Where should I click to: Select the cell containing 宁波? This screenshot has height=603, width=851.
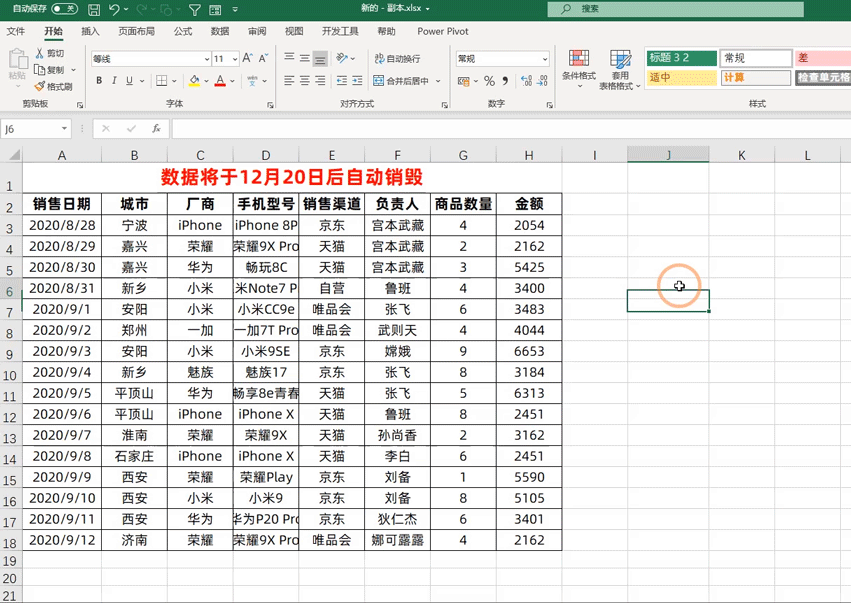[134, 225]
